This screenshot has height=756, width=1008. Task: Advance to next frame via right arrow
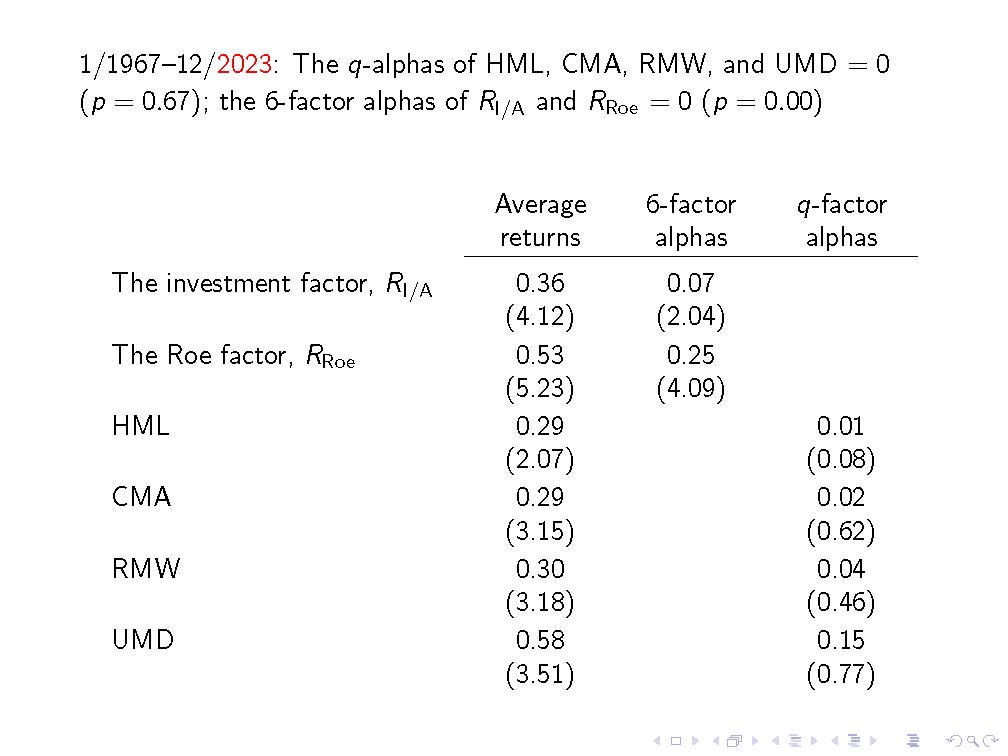pos(752,741)
